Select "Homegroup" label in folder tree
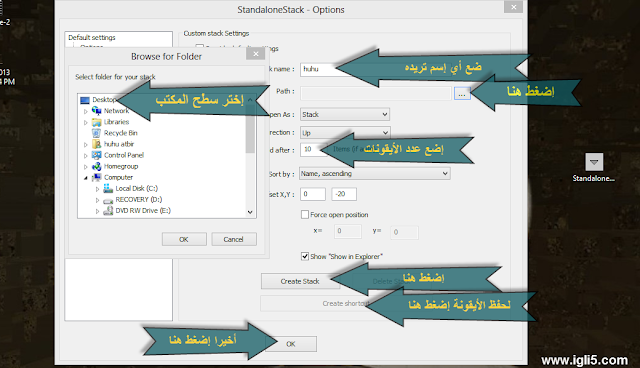The image size is (640, 368). coord(121,166)
